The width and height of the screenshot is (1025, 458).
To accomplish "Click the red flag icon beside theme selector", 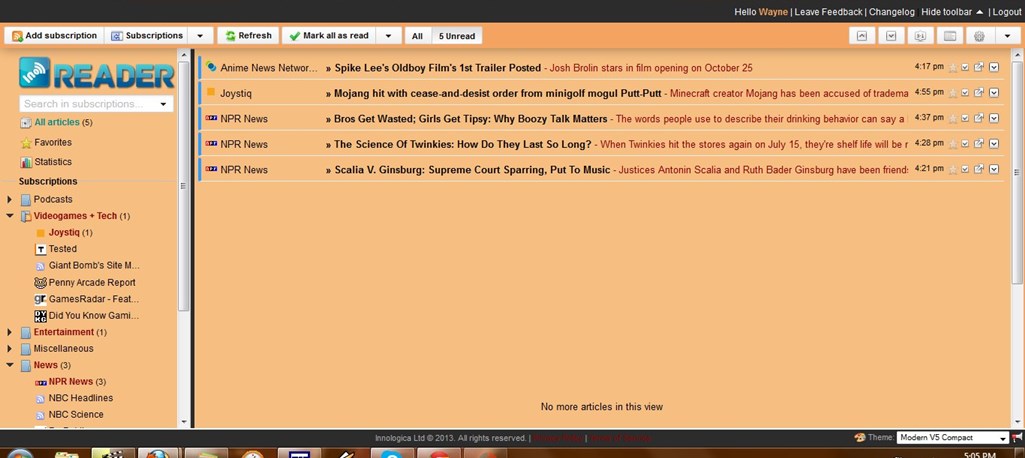I will (x=1017, y=438).
